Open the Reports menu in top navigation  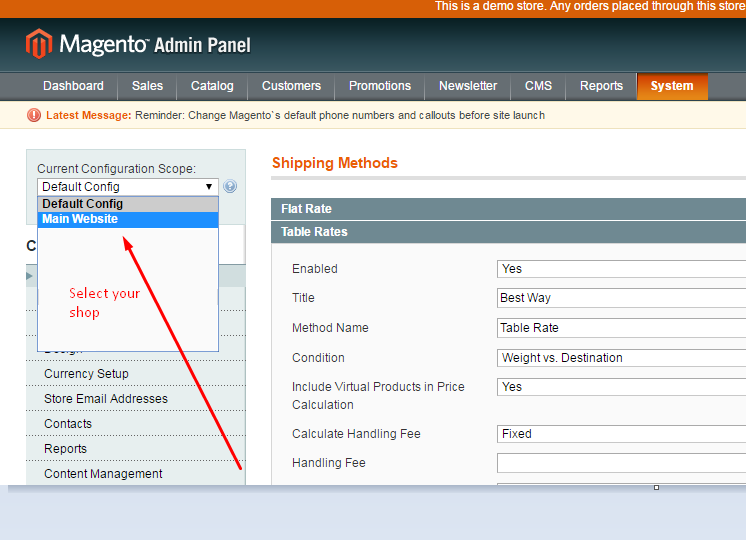[x=601, y=86]
